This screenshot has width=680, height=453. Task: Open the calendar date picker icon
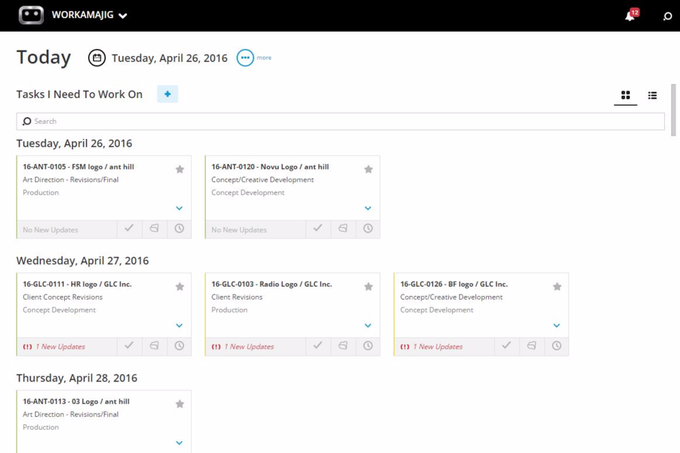click(x=97, y=58)
